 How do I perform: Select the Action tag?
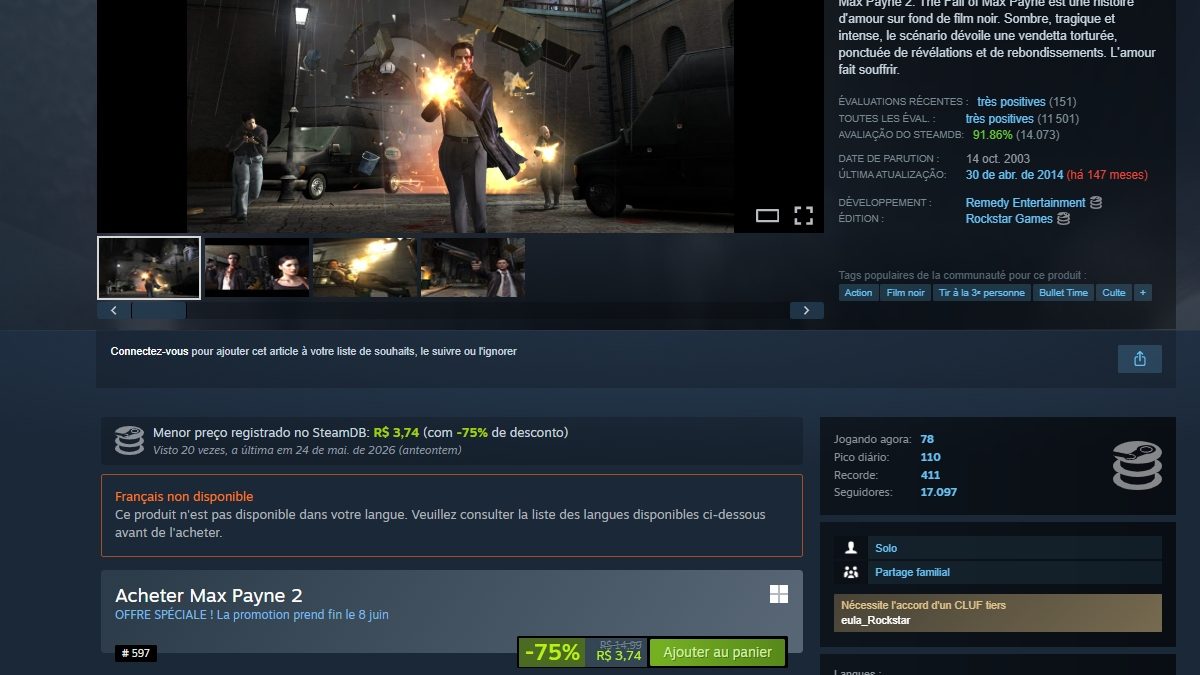click(x=858, y=293)
